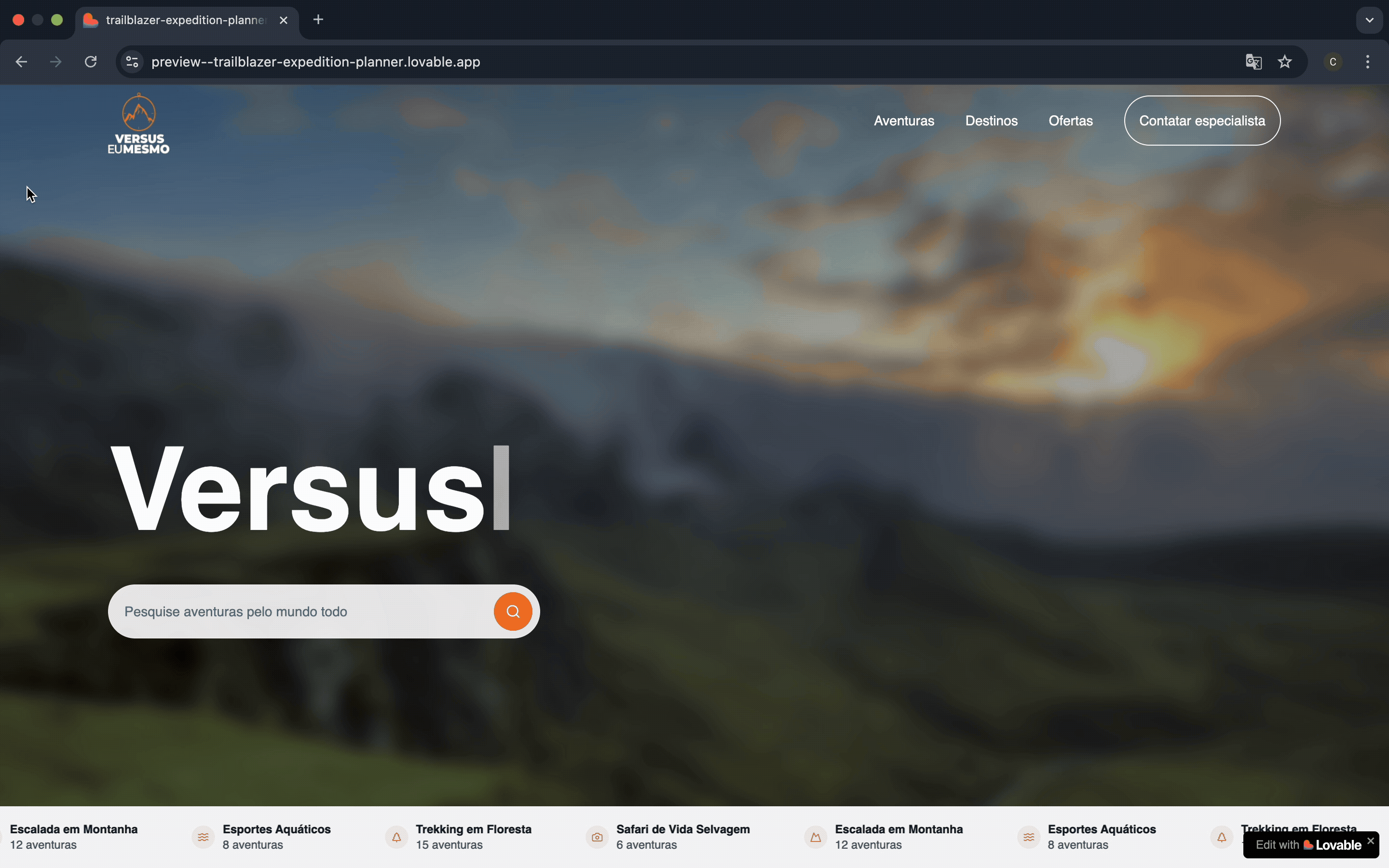Click the Esportes Aquáticos waves icon
This screenshot has height=868, width=1389.
[x=203, y=837]
